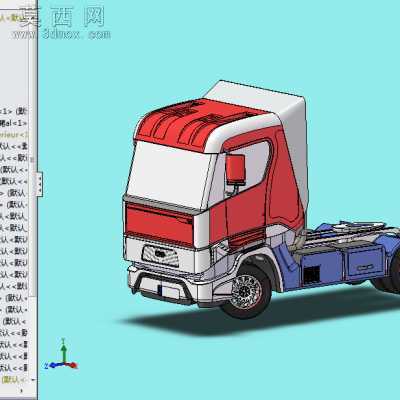Select the tree row containing 'al<1>'

(14, 123)
